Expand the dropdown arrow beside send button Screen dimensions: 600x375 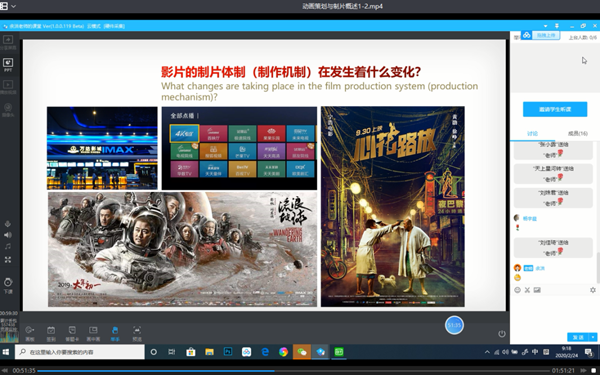(593, 337)
